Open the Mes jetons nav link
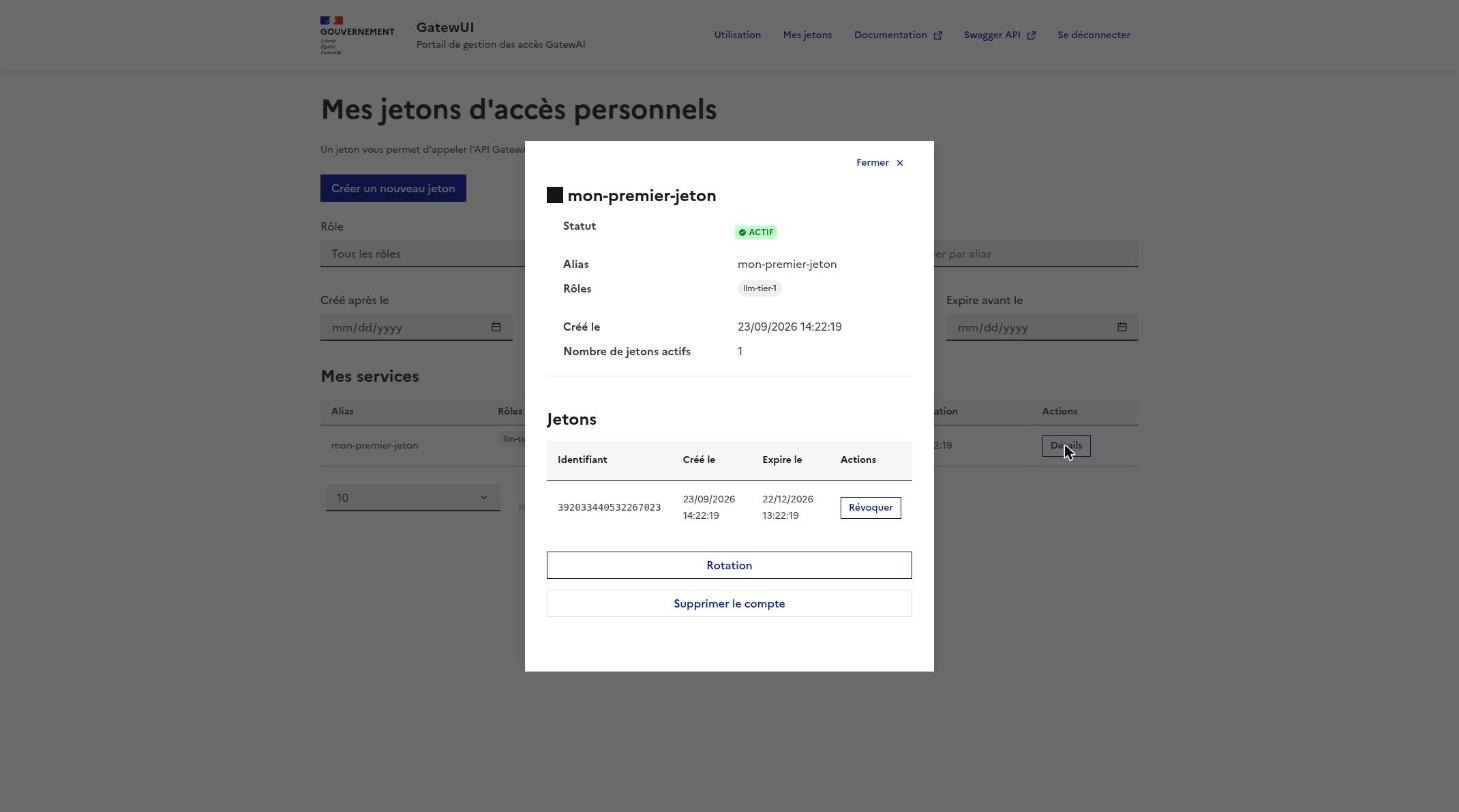This screenshot has width=1459, height=812. [807, 35]
